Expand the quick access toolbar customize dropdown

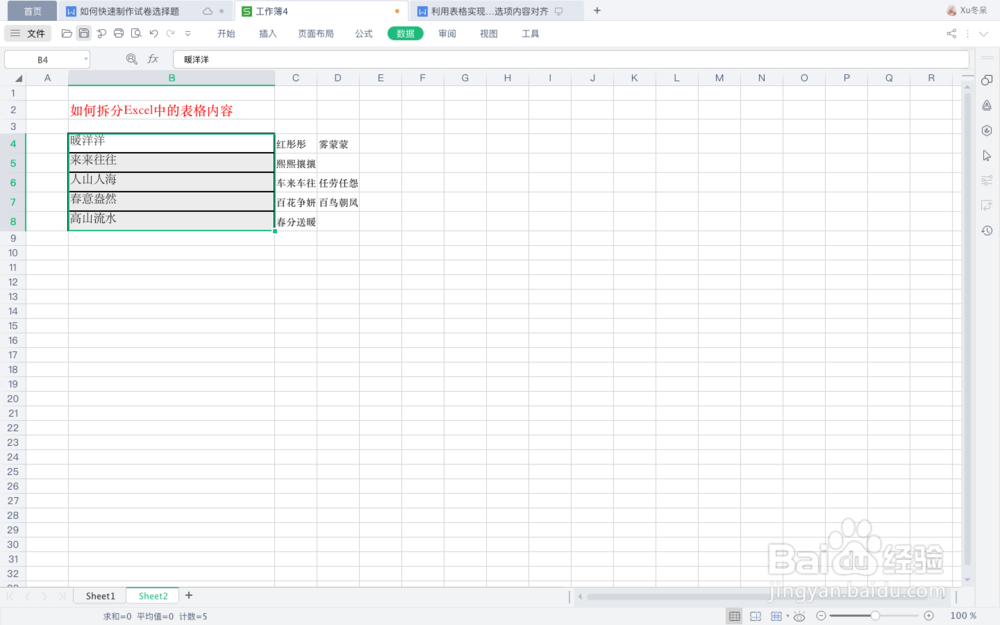coord(187,32)
